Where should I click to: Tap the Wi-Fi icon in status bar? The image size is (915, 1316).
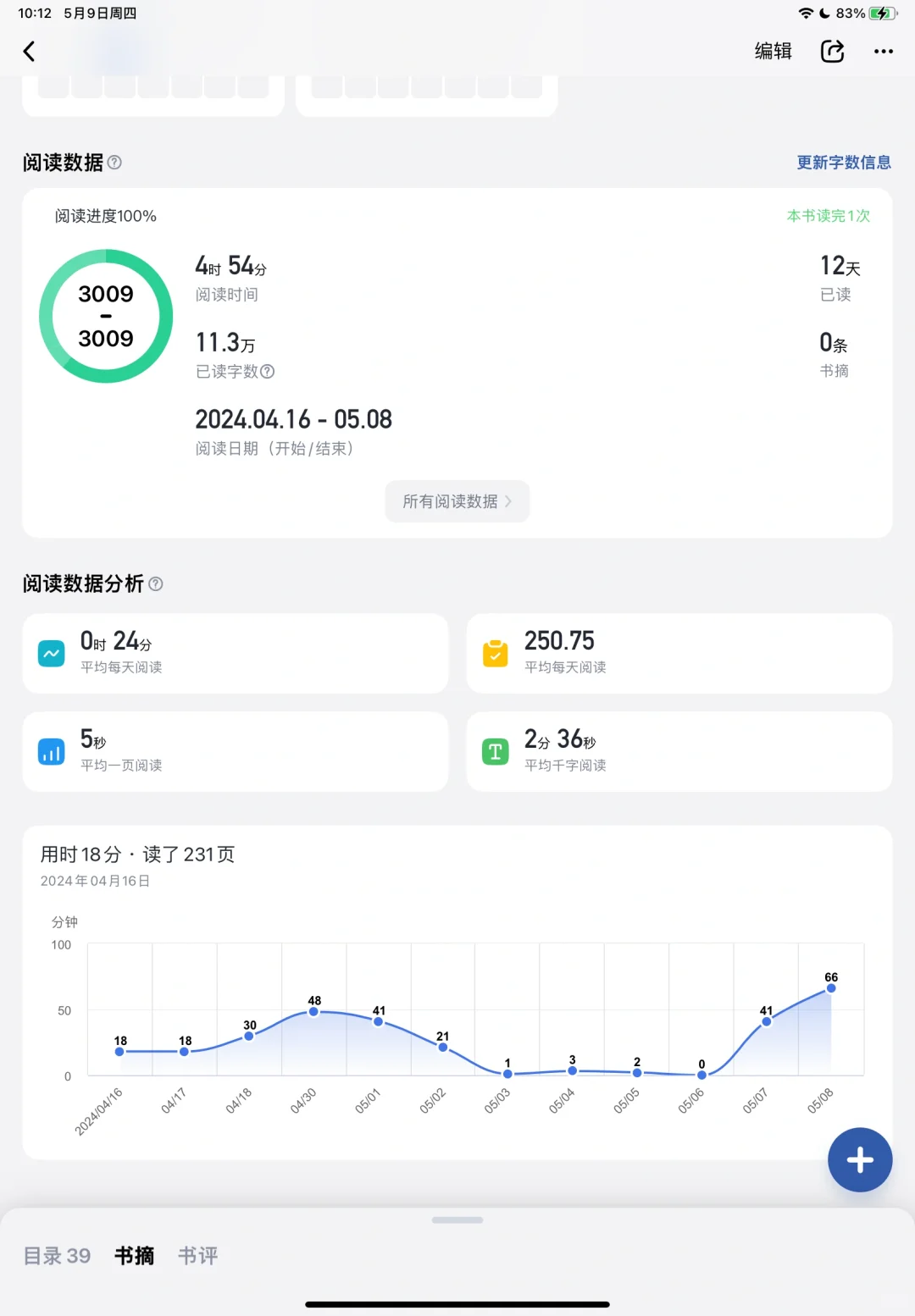806,14
